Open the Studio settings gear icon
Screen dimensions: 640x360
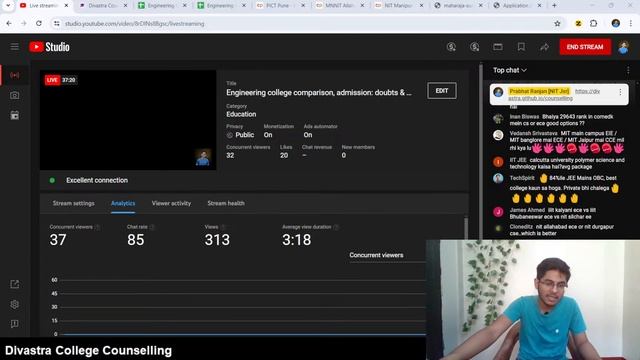coord(15,304)
